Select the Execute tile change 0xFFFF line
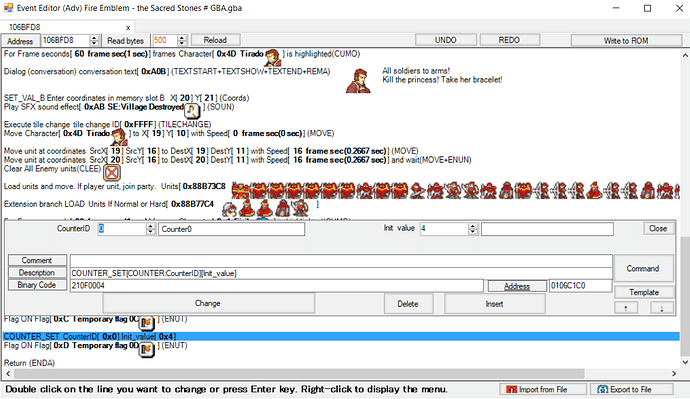Viewport: 690px width, 399px height. 108,124
